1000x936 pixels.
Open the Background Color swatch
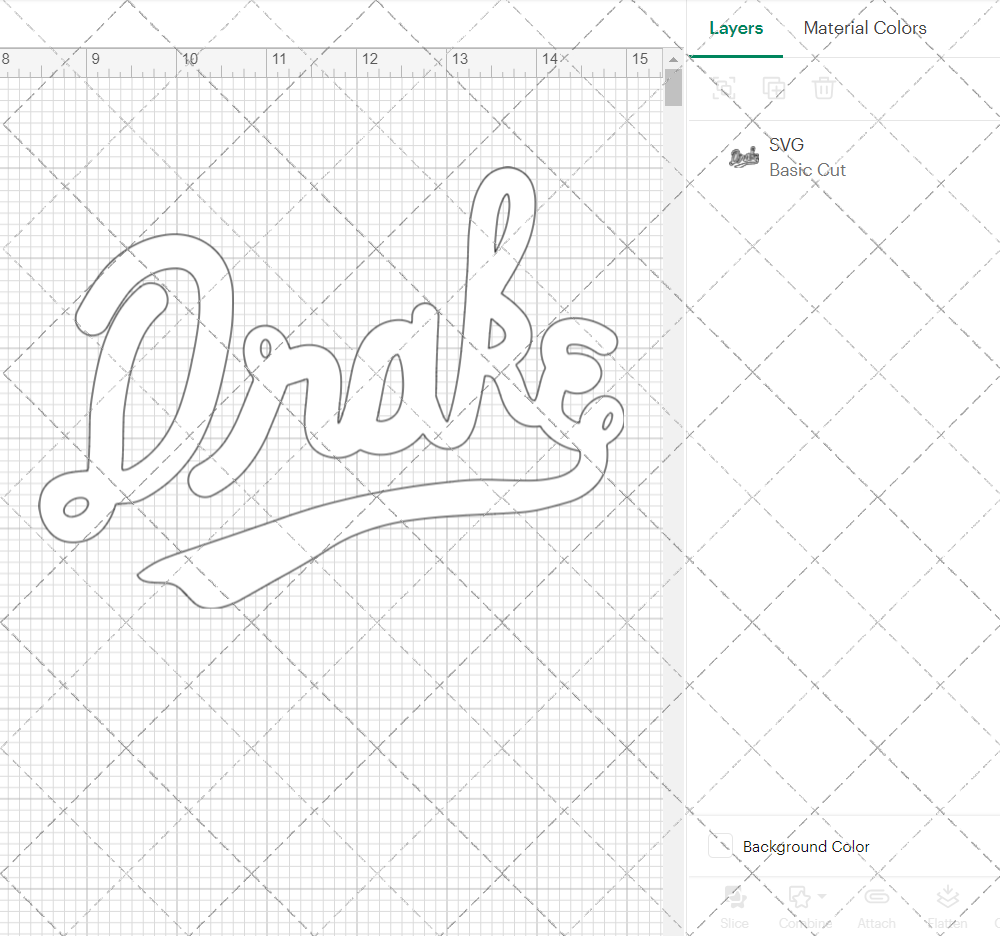pos(721,846)
